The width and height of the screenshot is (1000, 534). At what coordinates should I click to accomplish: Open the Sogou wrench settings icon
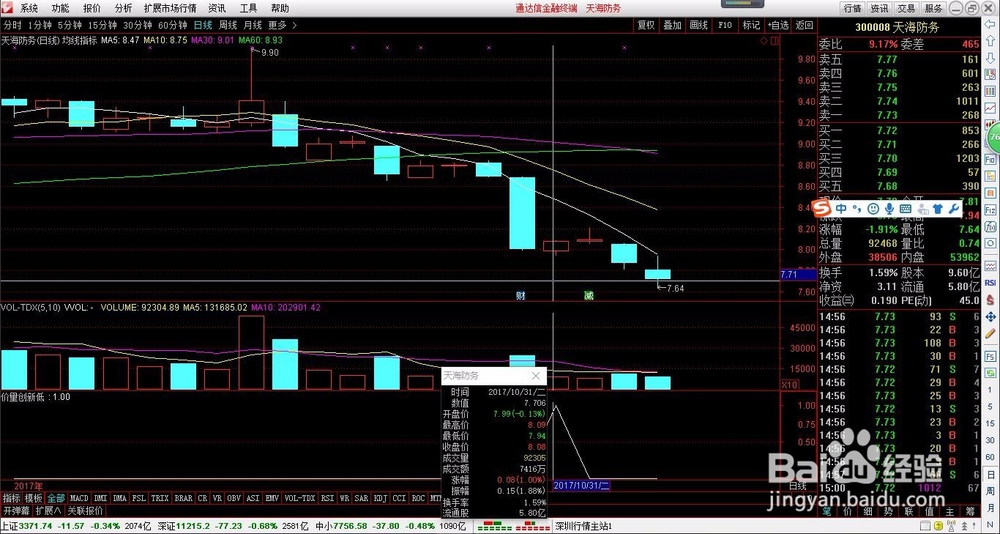[954, 209]
